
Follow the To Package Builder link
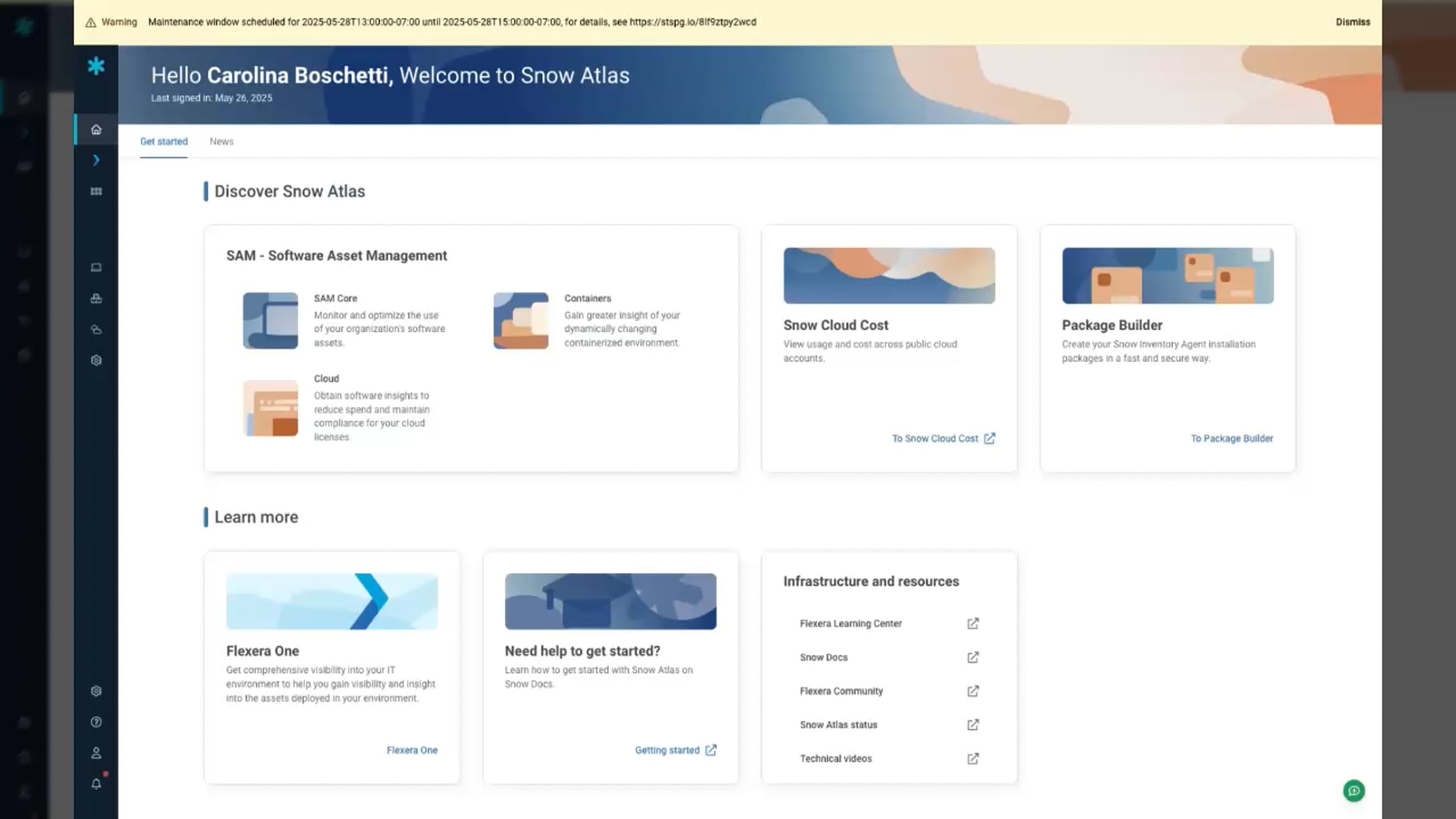coord(1232,438)
